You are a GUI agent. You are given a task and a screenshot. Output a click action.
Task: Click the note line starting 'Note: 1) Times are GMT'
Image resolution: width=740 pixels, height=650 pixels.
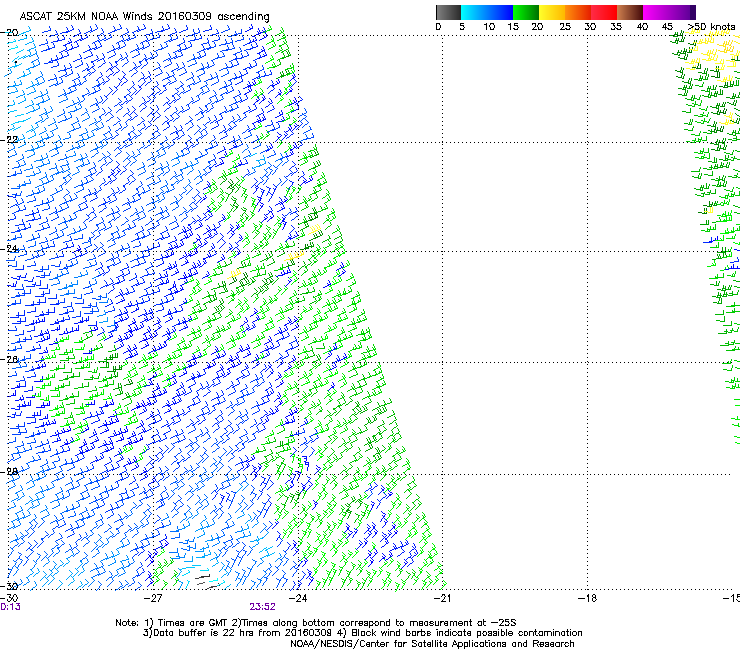[316, 623]
